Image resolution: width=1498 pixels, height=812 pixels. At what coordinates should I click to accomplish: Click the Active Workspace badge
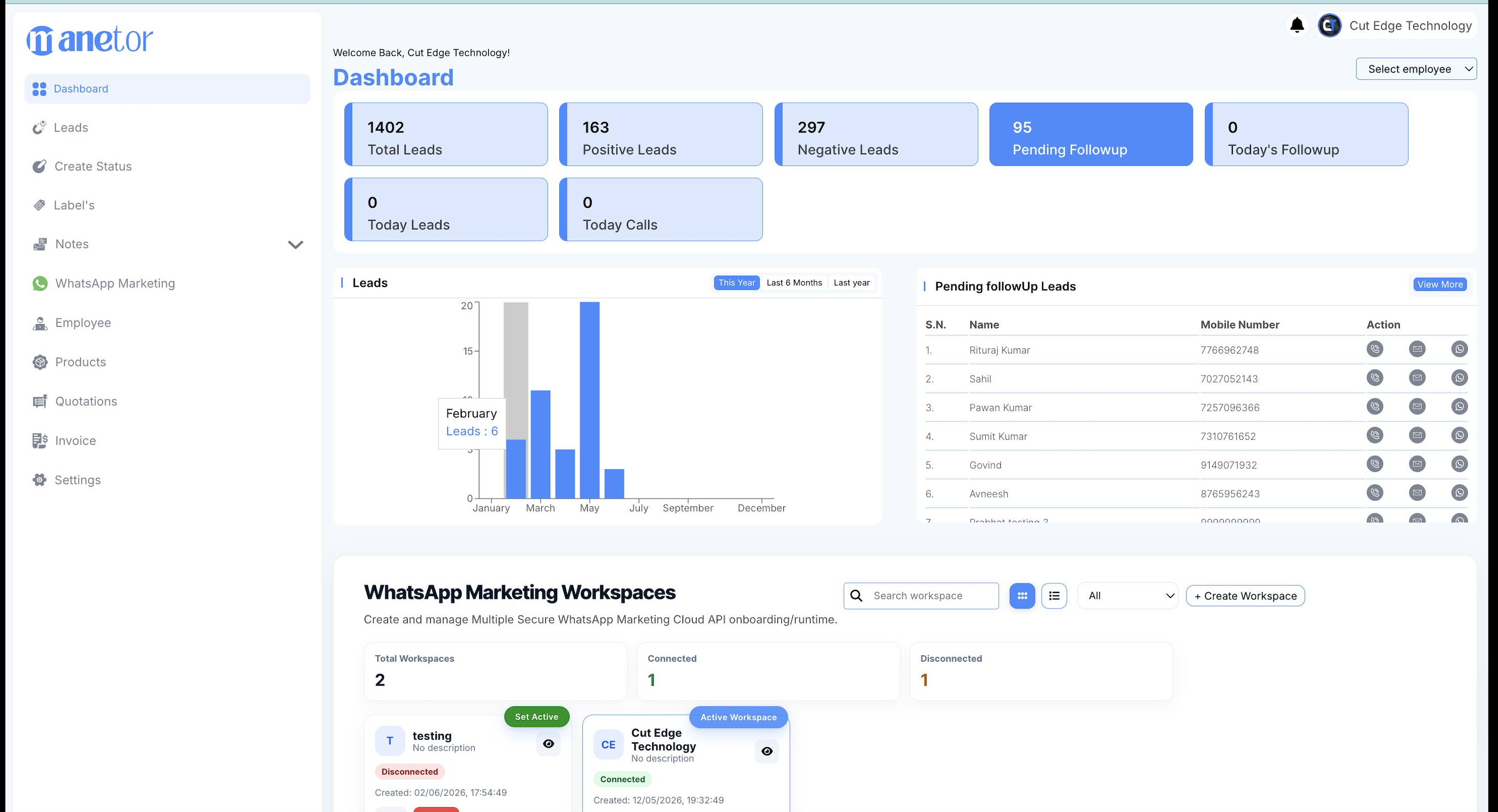738,717
